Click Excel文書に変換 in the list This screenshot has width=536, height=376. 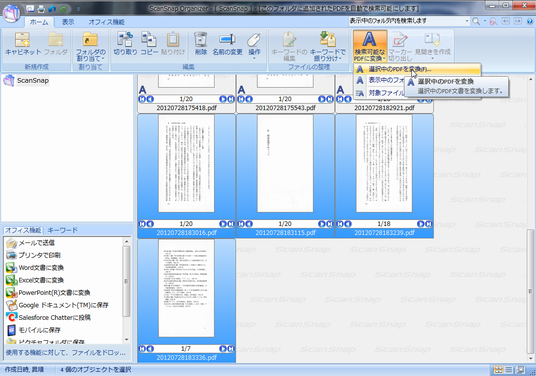click(x=41, y=280)
